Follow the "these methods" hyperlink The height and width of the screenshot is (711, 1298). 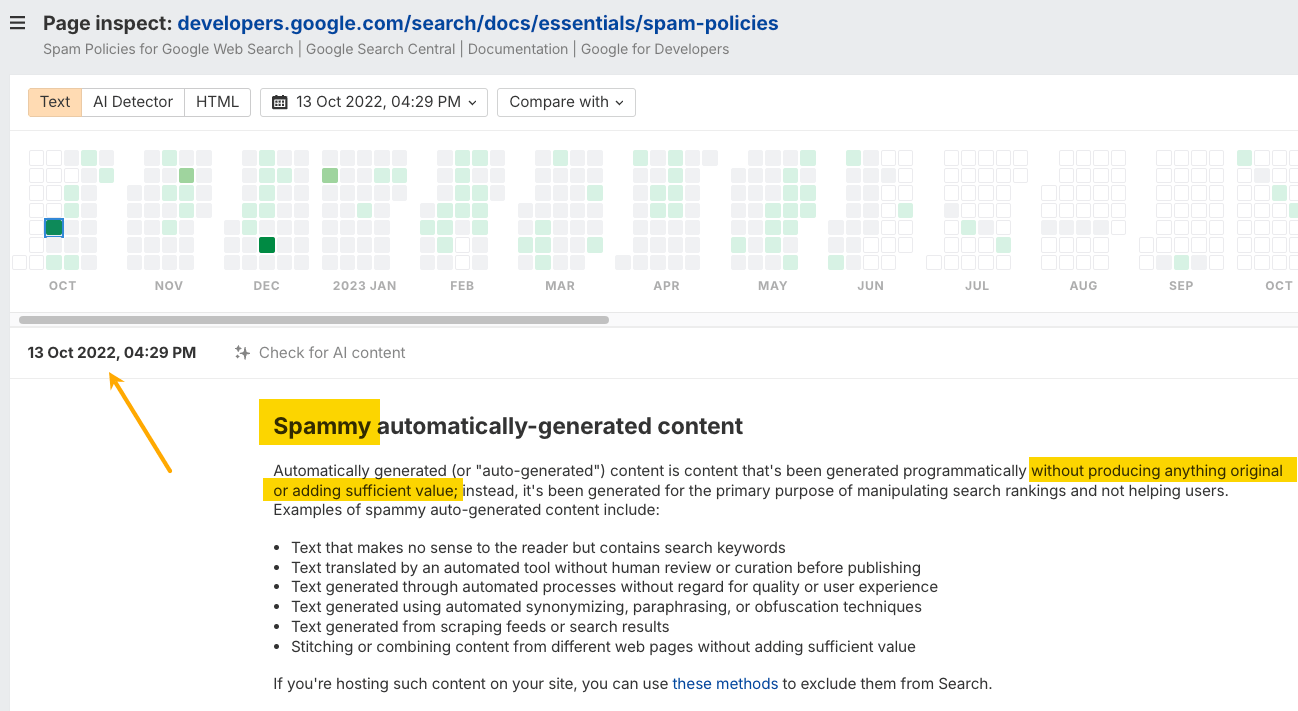[x=725, y=683]
